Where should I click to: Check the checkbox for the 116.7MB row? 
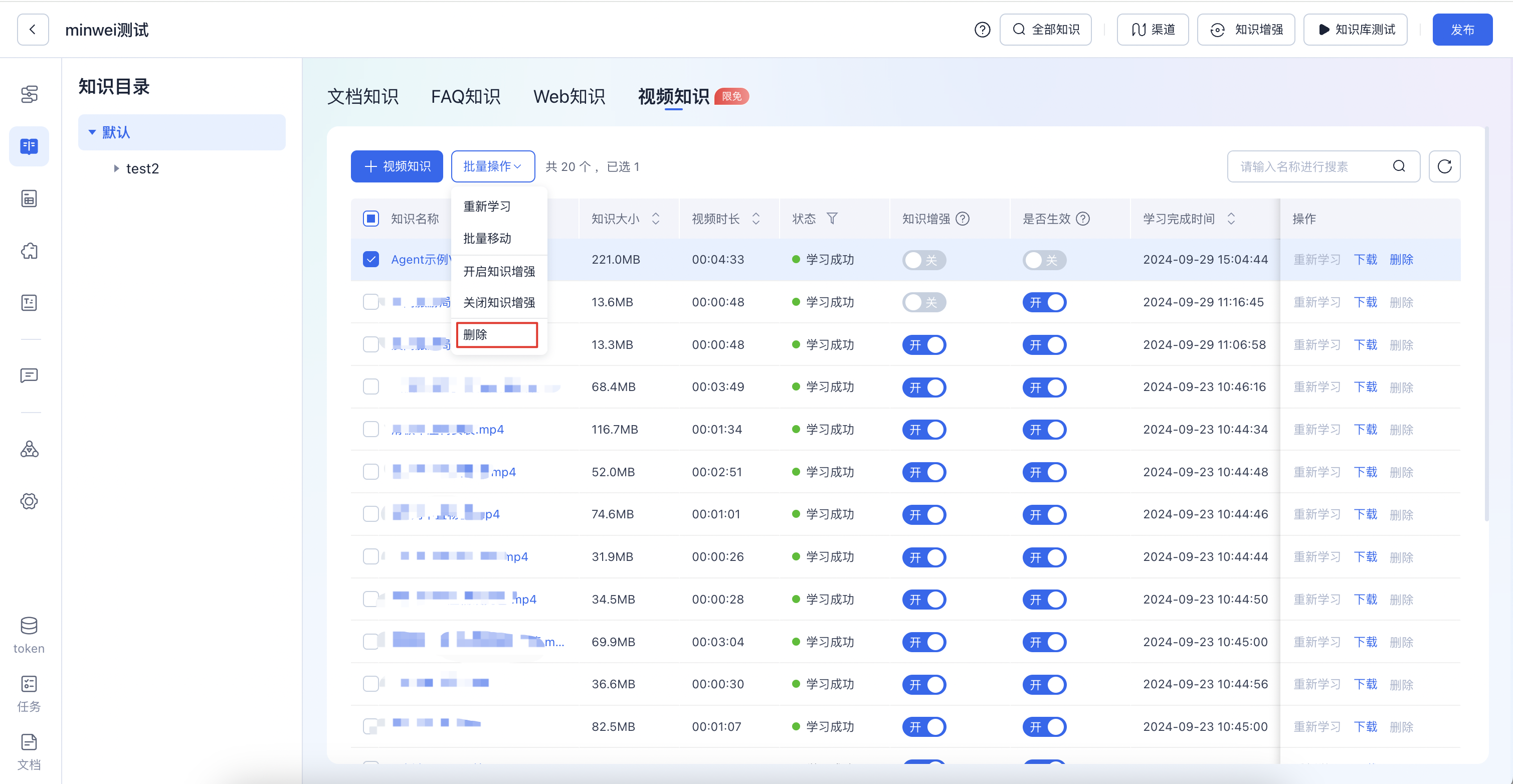pyautogui.click(x=370, y=429)
